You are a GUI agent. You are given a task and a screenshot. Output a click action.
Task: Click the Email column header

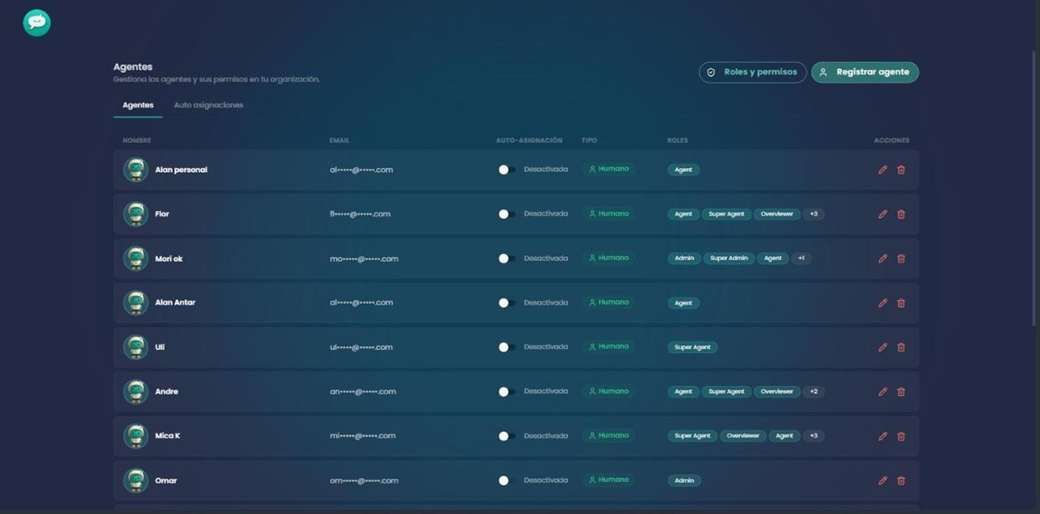(340, 141)
